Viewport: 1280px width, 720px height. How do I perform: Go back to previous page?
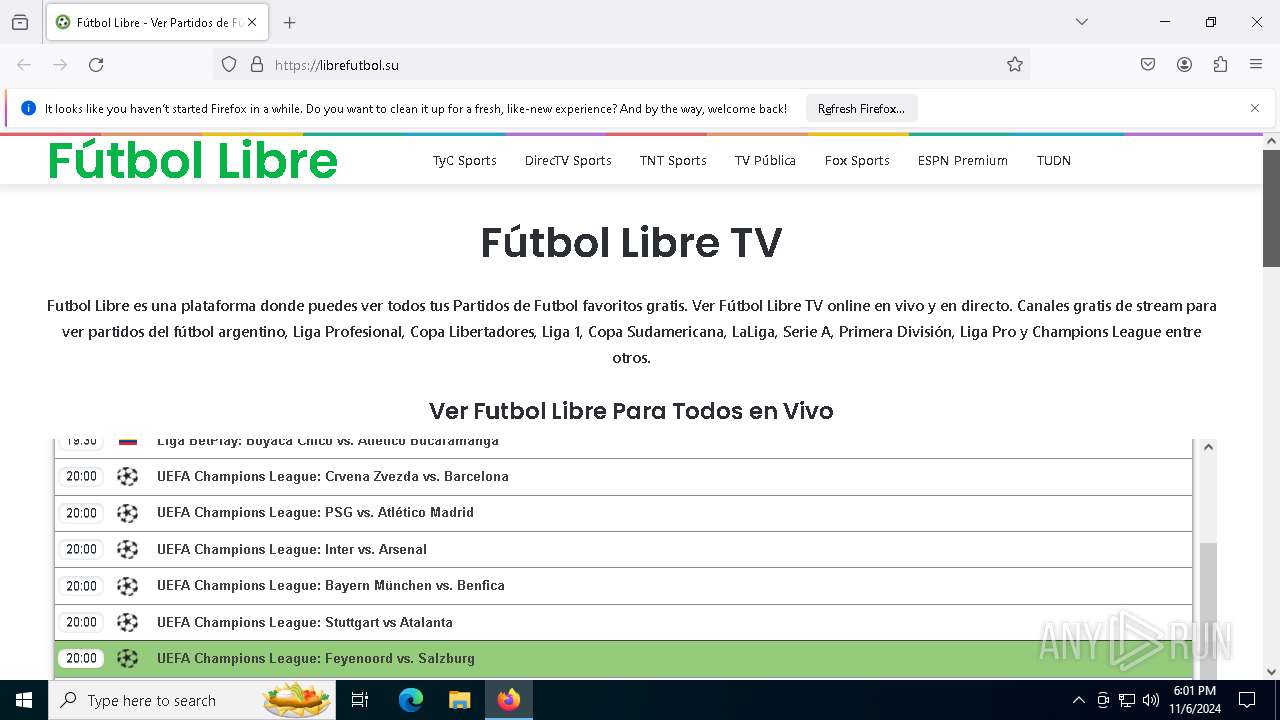pos(24,64)
